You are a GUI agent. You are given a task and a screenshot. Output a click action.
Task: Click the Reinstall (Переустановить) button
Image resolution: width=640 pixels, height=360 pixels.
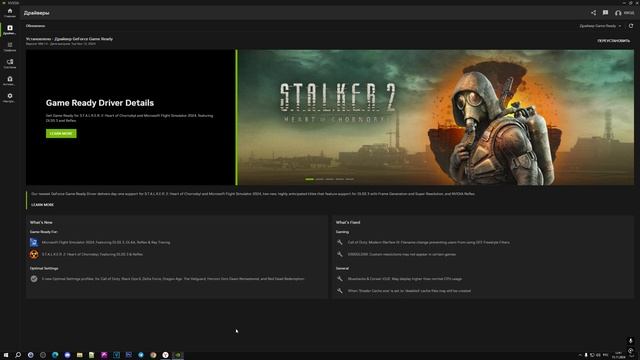pyautogui.click(x=613, y=41)
